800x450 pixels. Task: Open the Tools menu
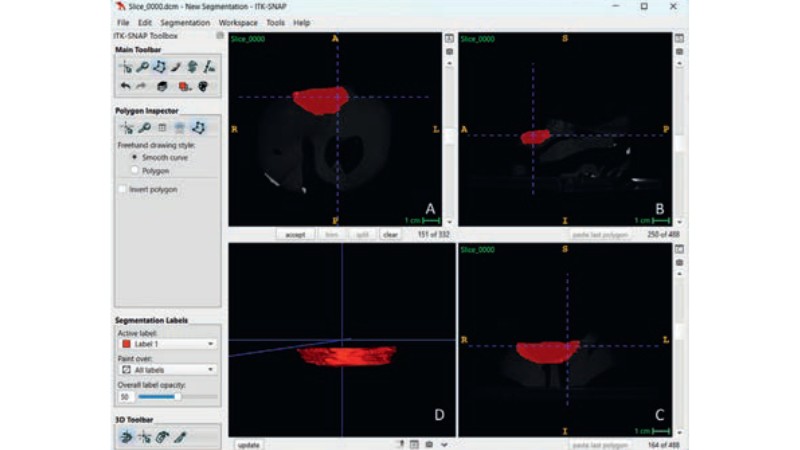[x=275, y=23]
